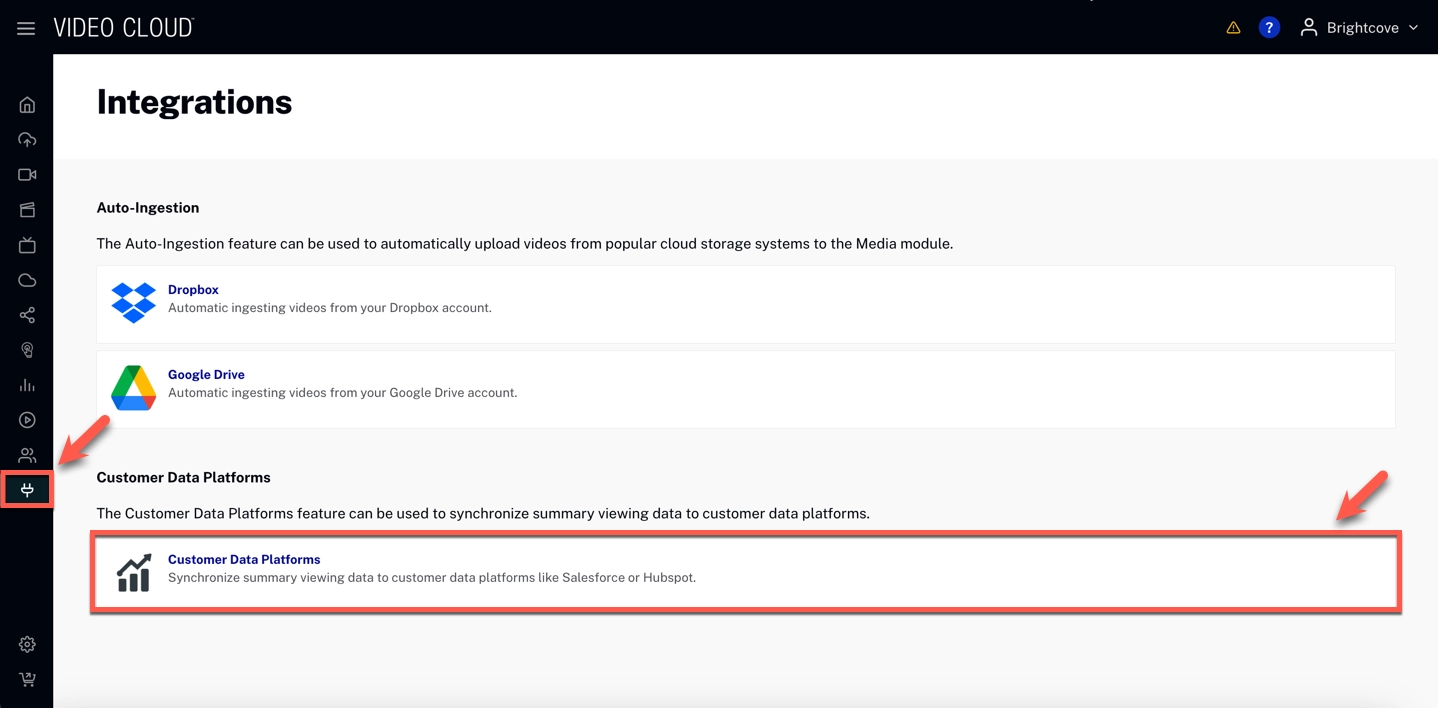Screen dimensions: 1438x708
Task: Open the Audience people icon in sidebar
Action: pos(27,455)
